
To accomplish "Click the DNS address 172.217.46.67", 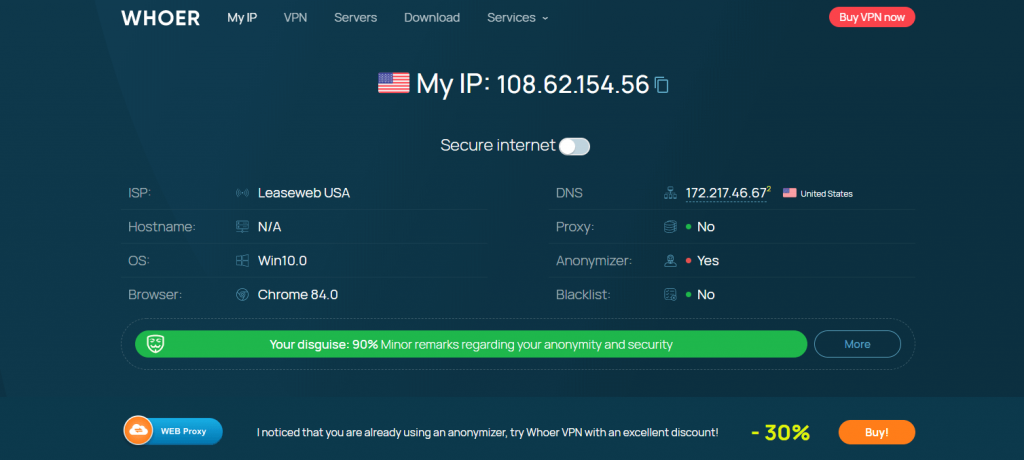I will (x=726, y=193).
